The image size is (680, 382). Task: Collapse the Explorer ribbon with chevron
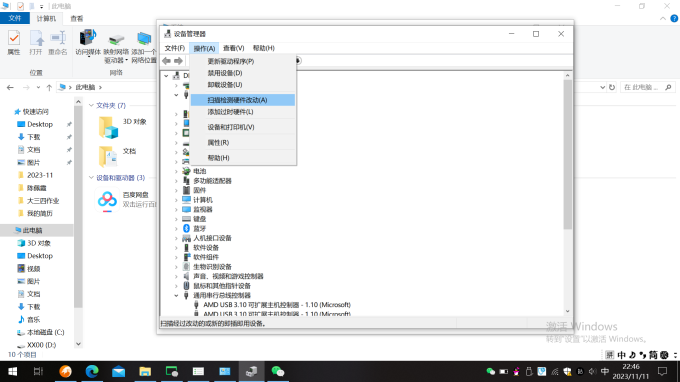point(663,18)
